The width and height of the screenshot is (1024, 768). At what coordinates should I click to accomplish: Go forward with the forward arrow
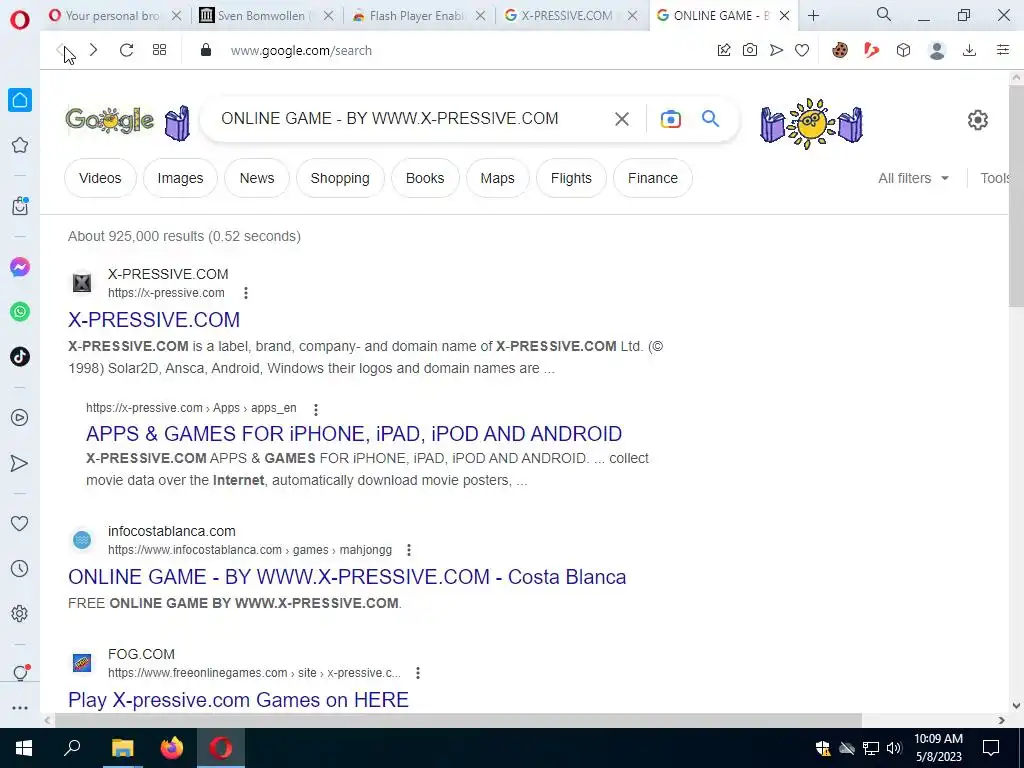(x=93, y=50)
